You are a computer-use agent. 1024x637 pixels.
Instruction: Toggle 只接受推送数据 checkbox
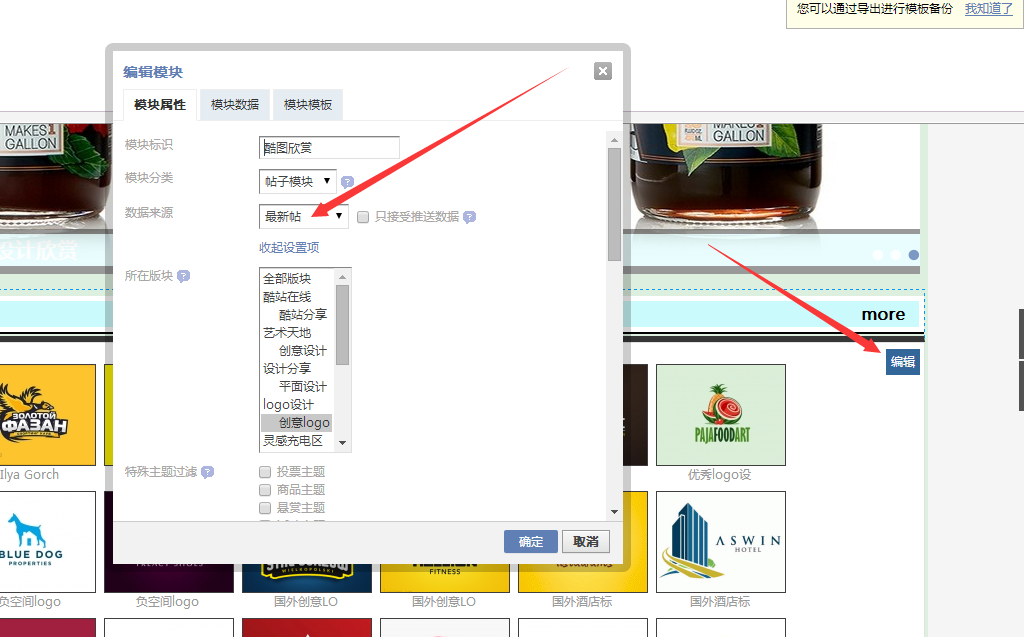(x=363, y=217)
